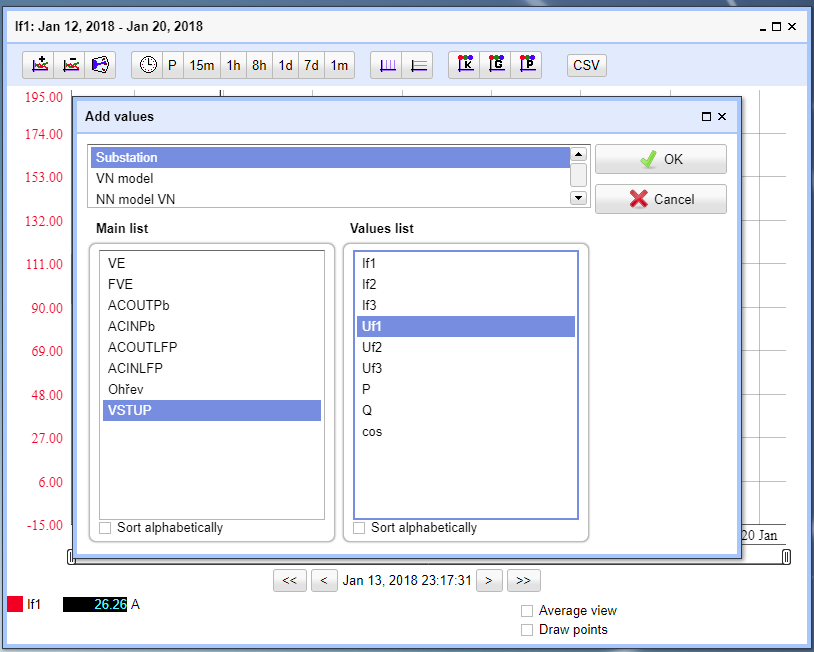814x652 pixels.
Task: Select Uf3 in Values list
Action: pyautogui.click(x=466, y=368)
